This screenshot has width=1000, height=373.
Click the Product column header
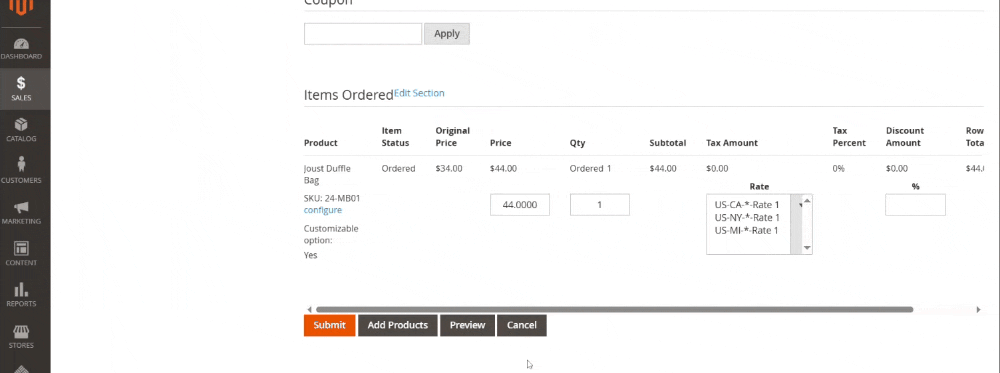(x=321, y=143)
